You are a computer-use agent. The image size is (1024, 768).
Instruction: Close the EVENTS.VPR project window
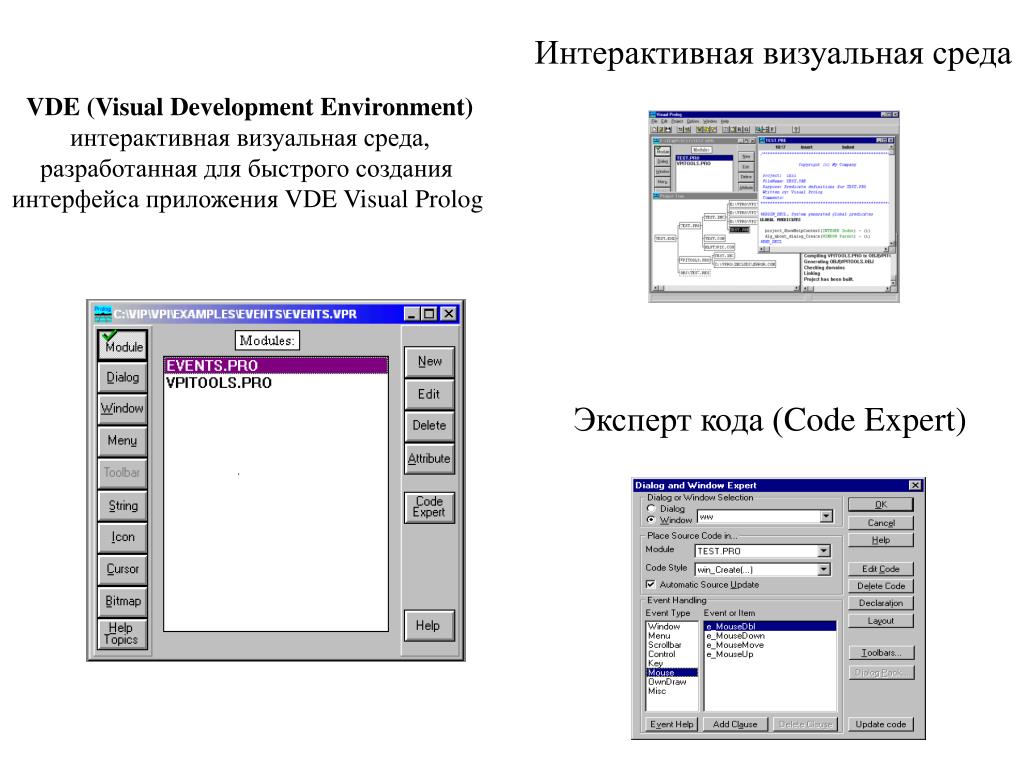(449, 314)
